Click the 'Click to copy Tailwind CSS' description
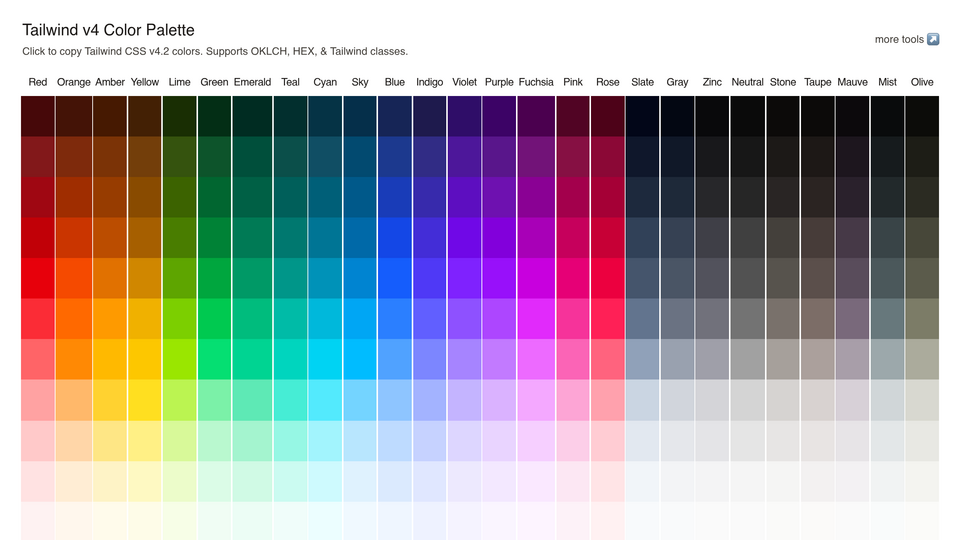 [215, 51]
